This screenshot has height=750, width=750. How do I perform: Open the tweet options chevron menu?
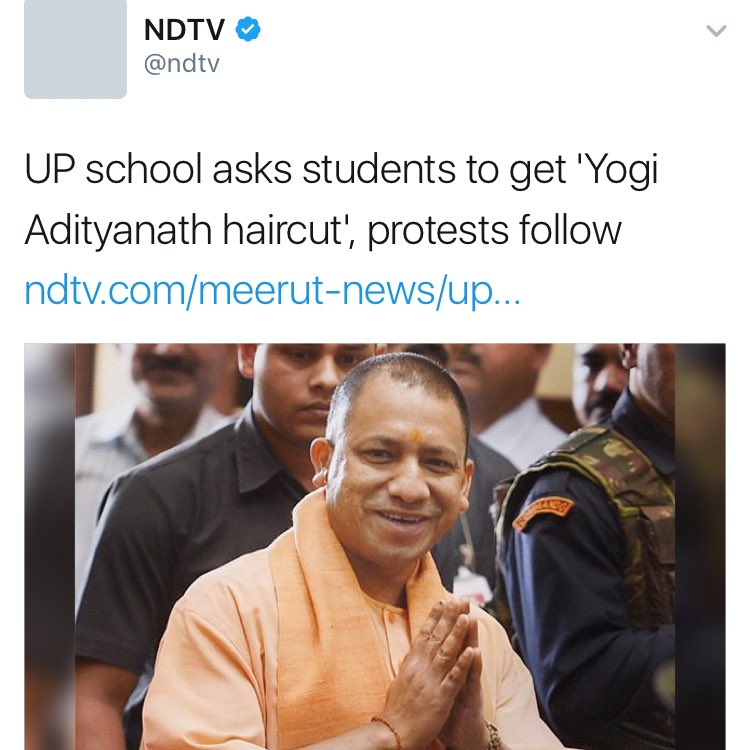coord(716,31)
